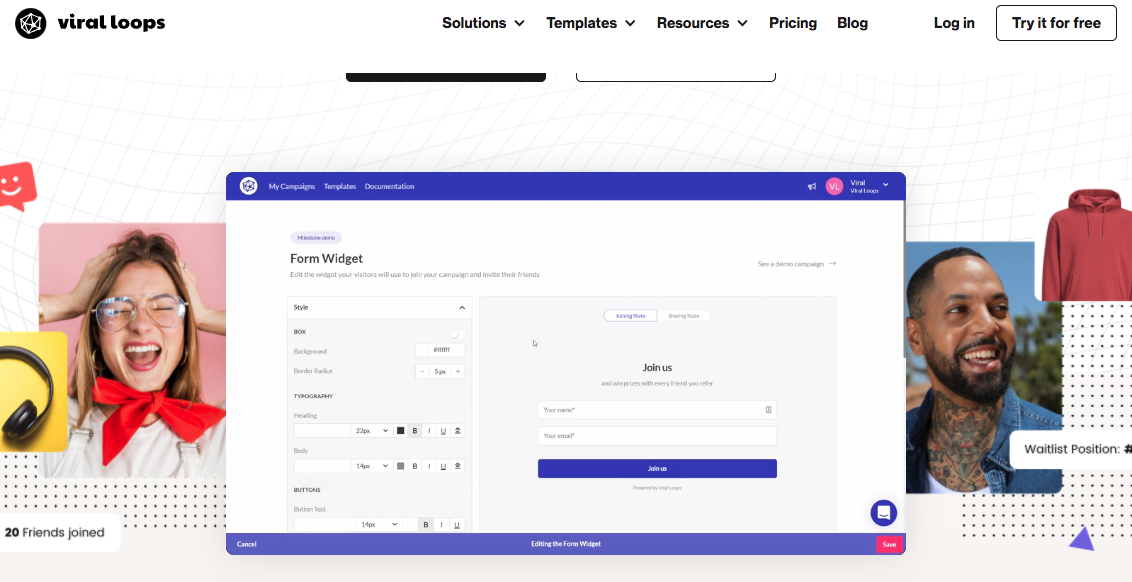This screenshot has height=582, width=1132.
Task: Open the Pricing page
Action: pos(792,23)
